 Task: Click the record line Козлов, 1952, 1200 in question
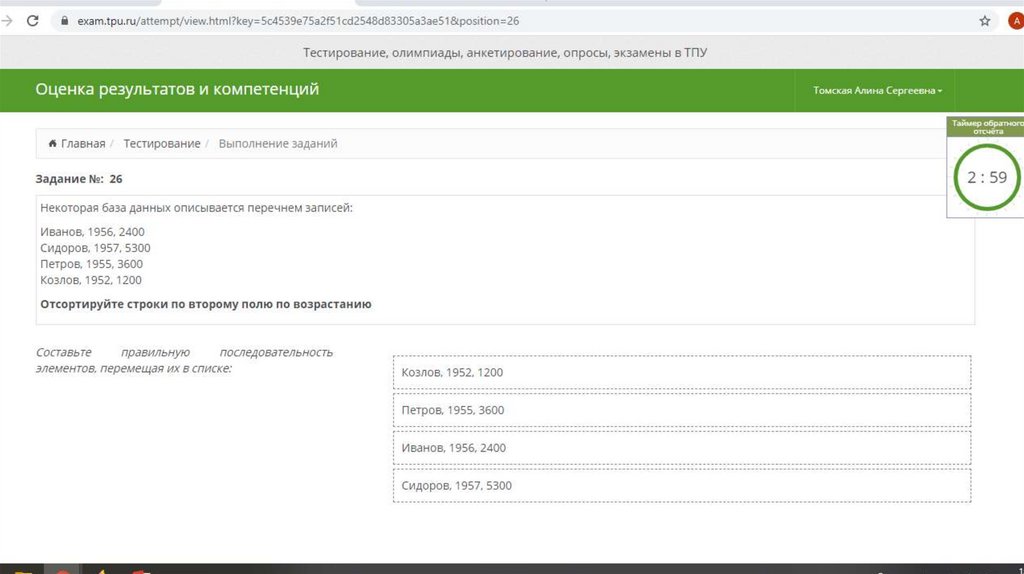(x=91, y=280)
